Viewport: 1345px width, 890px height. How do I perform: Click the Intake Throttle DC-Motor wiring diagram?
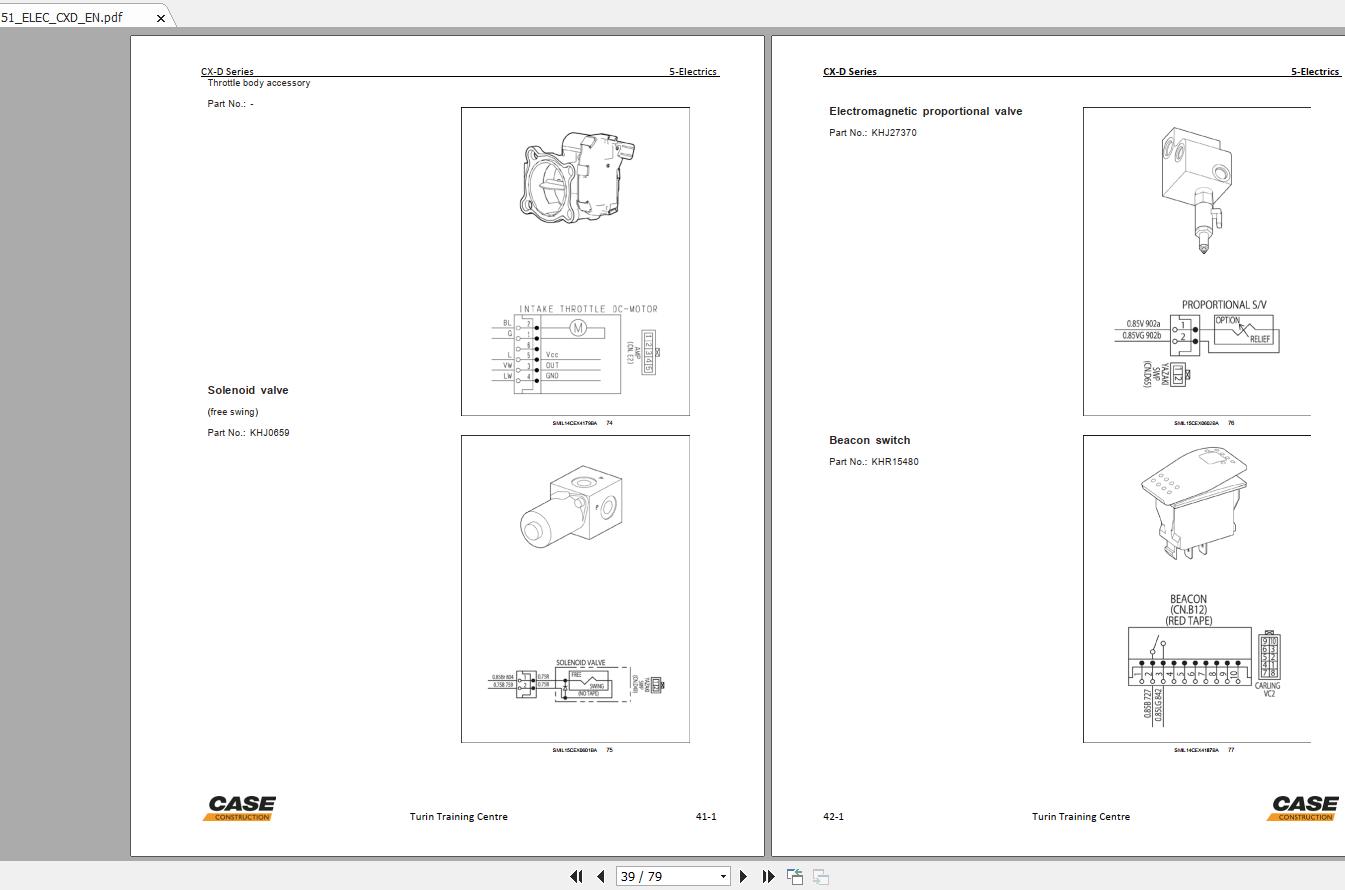[x=576, y=348]
